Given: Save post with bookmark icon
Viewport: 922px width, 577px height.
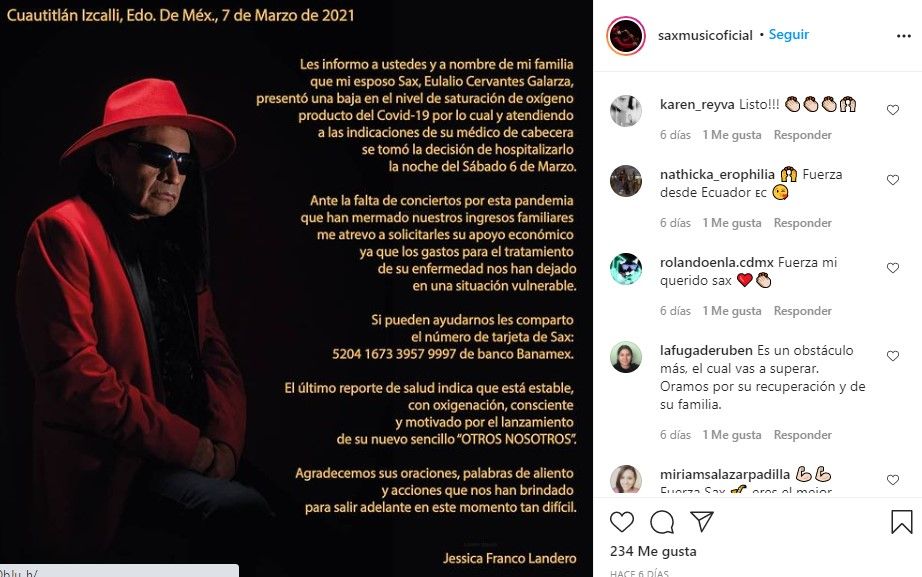Looking at the screenshot, I should pos(901,522).
